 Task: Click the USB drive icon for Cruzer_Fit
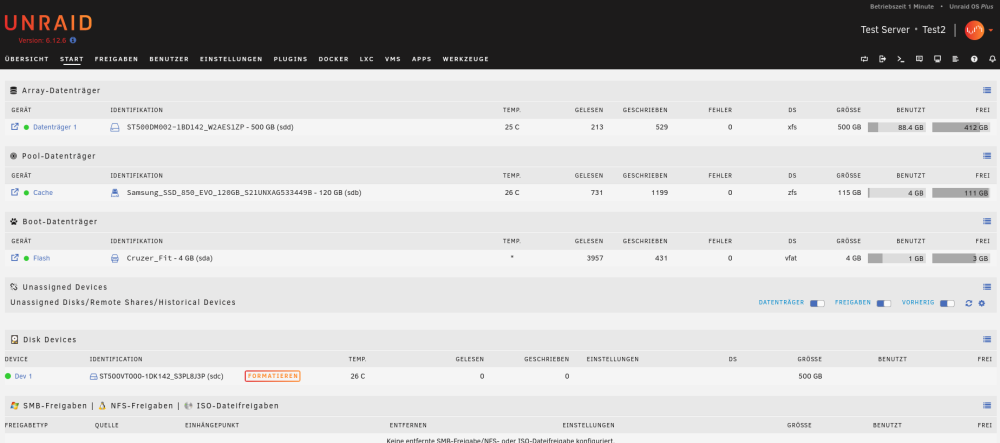point(115,258)
